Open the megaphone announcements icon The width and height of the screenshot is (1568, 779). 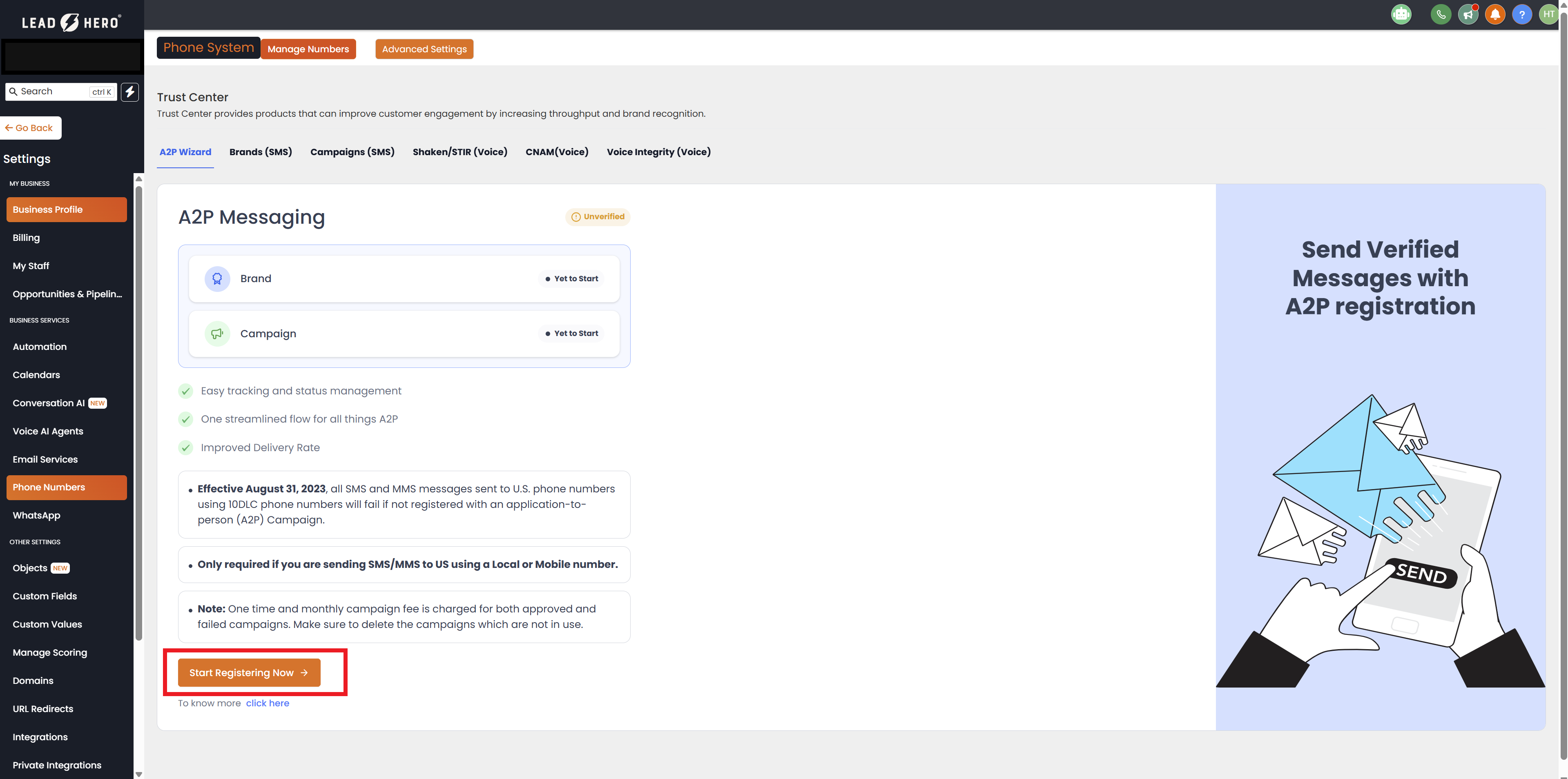pyautogui.click(x=1468, y=14)
